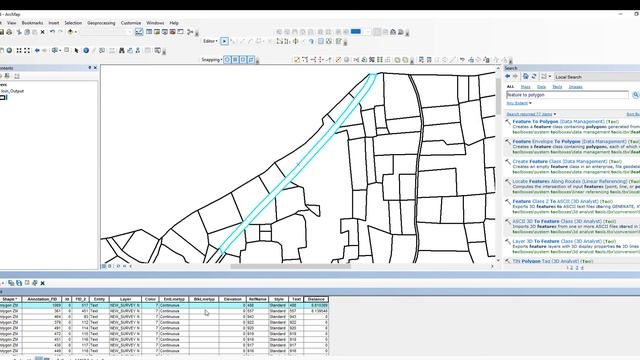Click the Undo arrow icon
This screenshot has height=360, width=640.
52,32
